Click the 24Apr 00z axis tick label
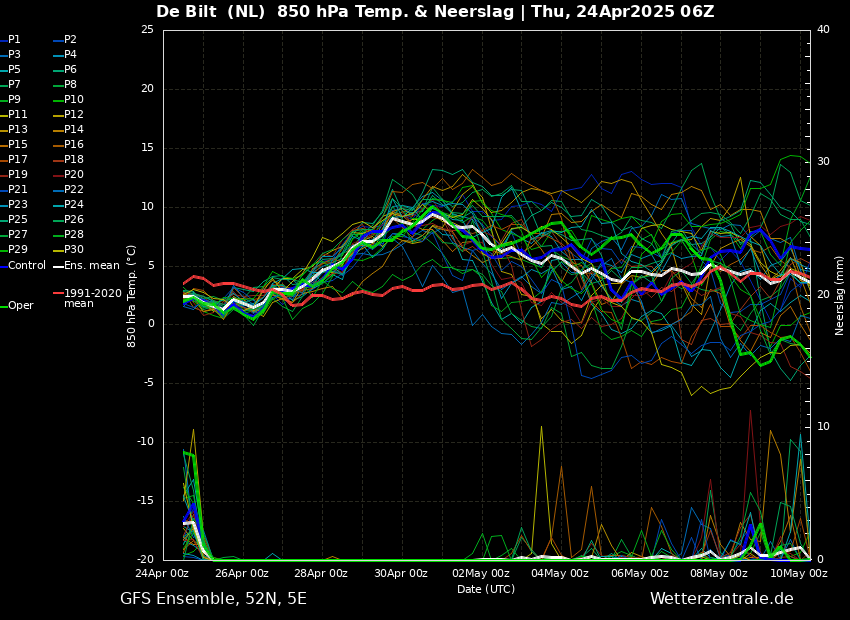The image size is (850, 620). point(163,573)
